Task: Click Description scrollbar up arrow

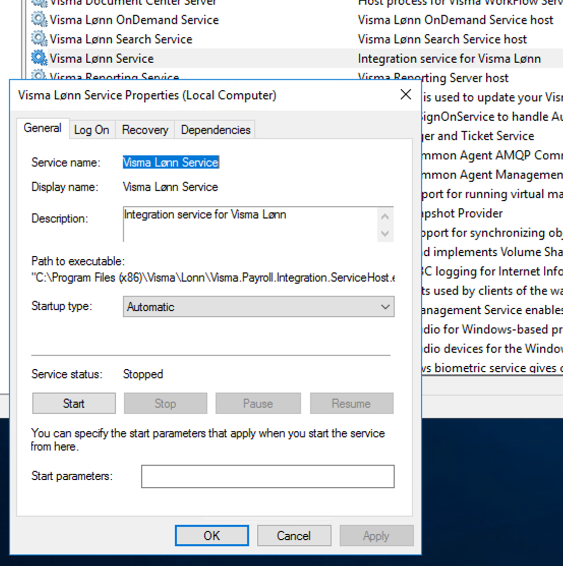Action: [x=385, y=216]
